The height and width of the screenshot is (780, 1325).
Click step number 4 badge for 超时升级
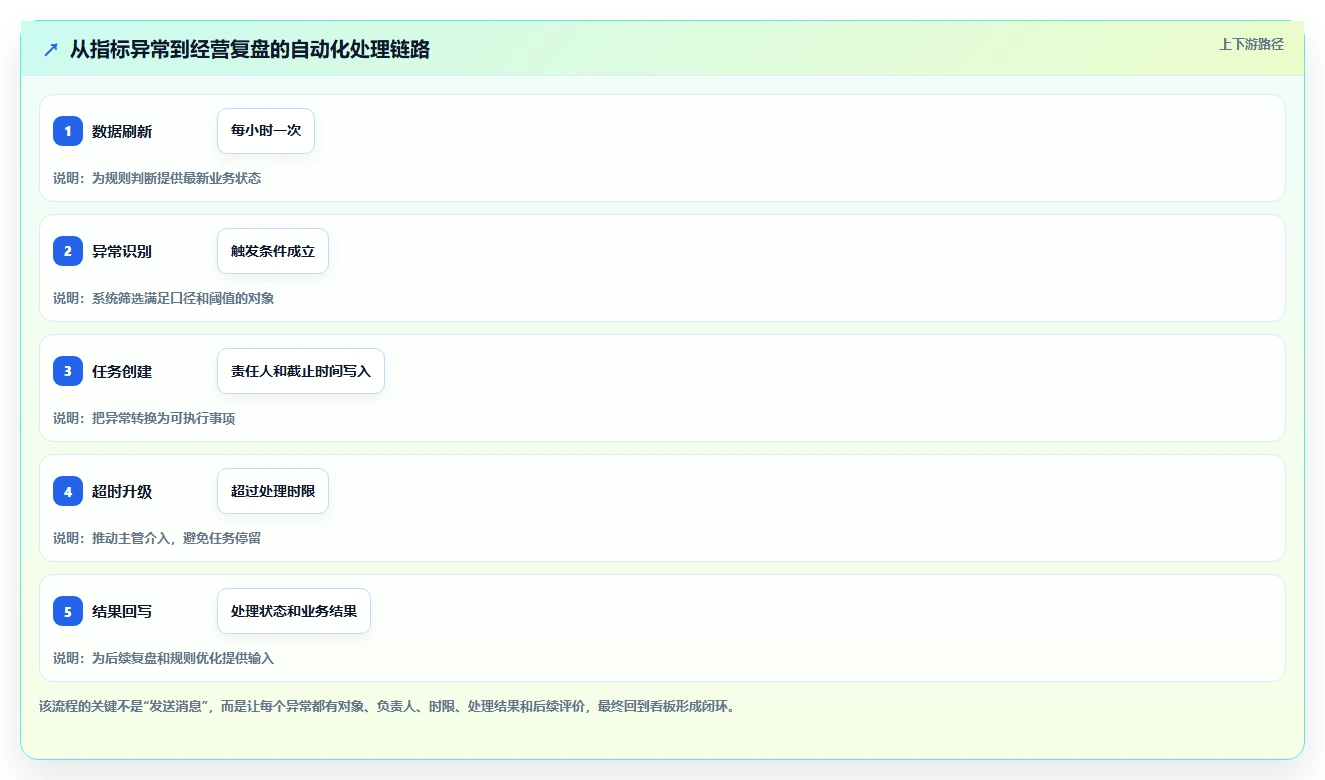68,491
